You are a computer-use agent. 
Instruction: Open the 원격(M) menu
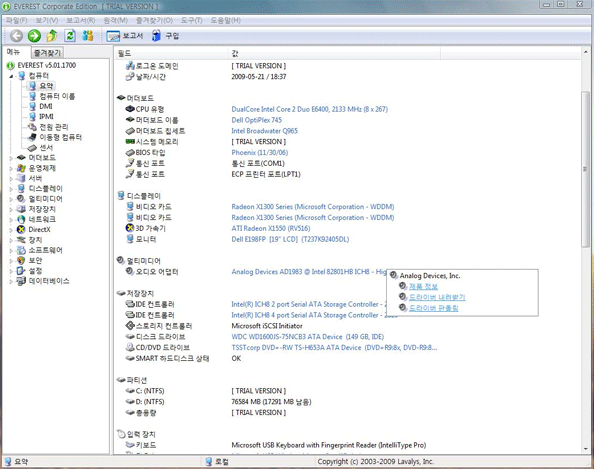[x=116, y=20]
